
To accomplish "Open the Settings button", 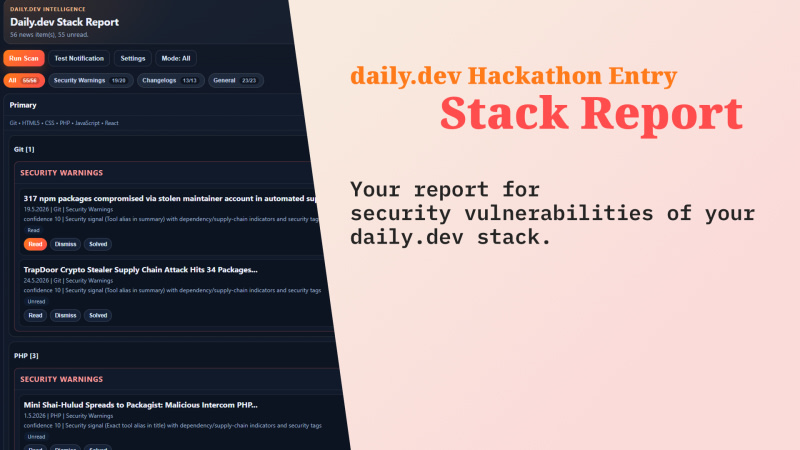I will pos(133,58).
